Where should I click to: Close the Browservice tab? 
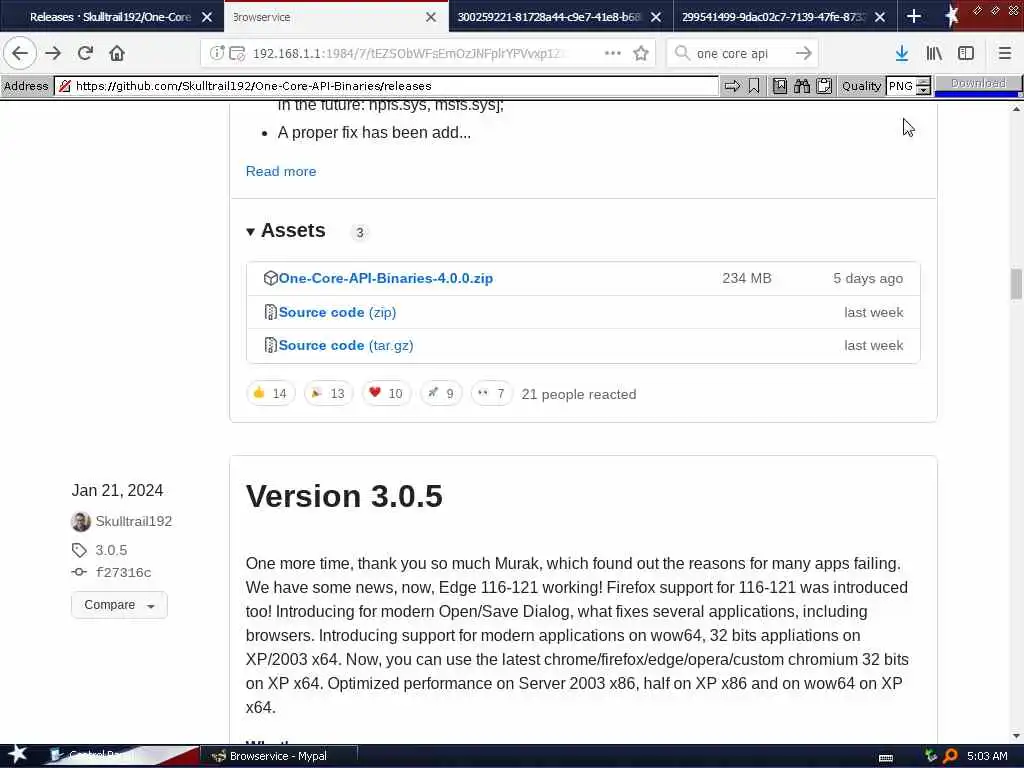coord(431,17)
